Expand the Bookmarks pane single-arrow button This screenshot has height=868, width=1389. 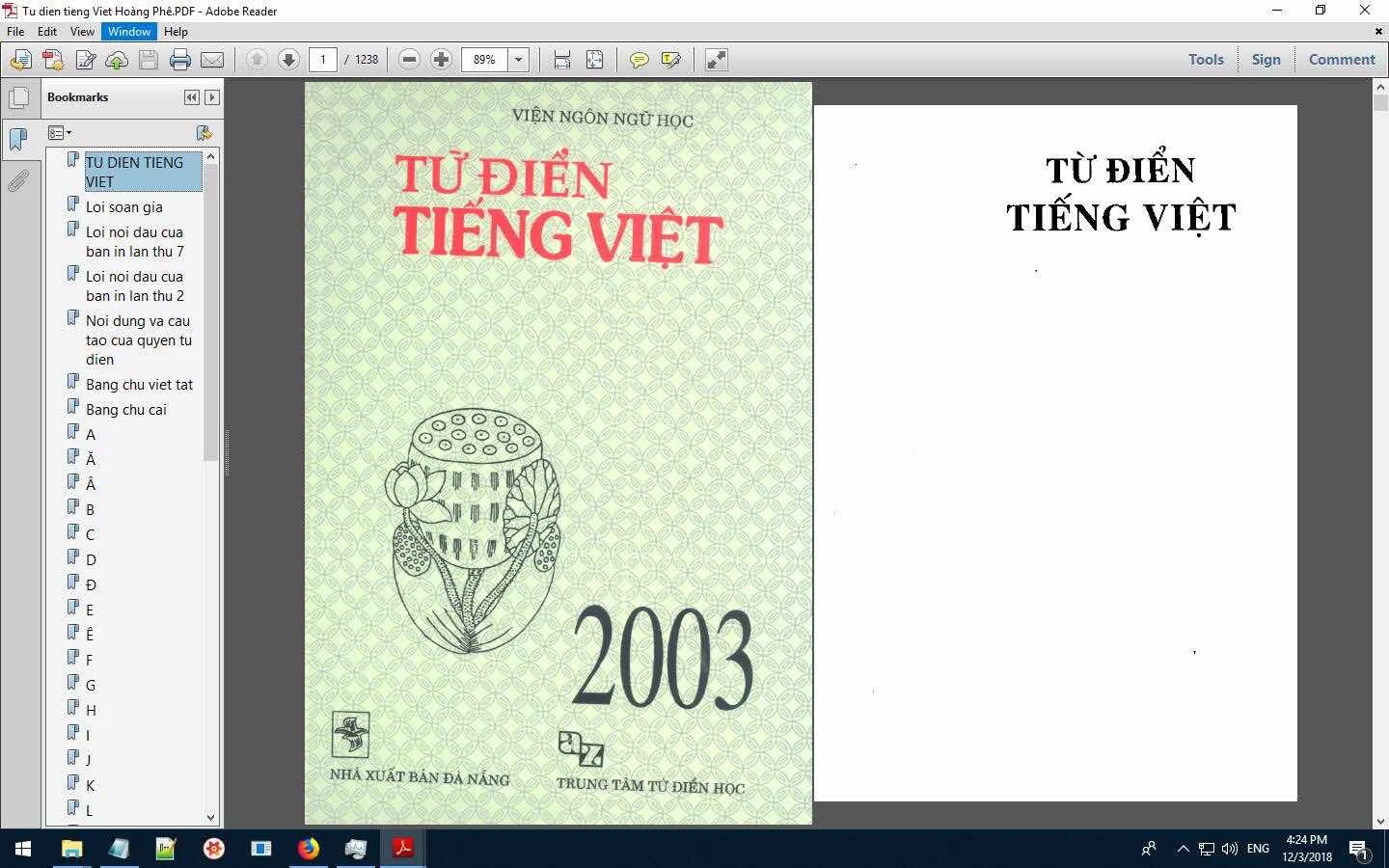pos(212,97)
